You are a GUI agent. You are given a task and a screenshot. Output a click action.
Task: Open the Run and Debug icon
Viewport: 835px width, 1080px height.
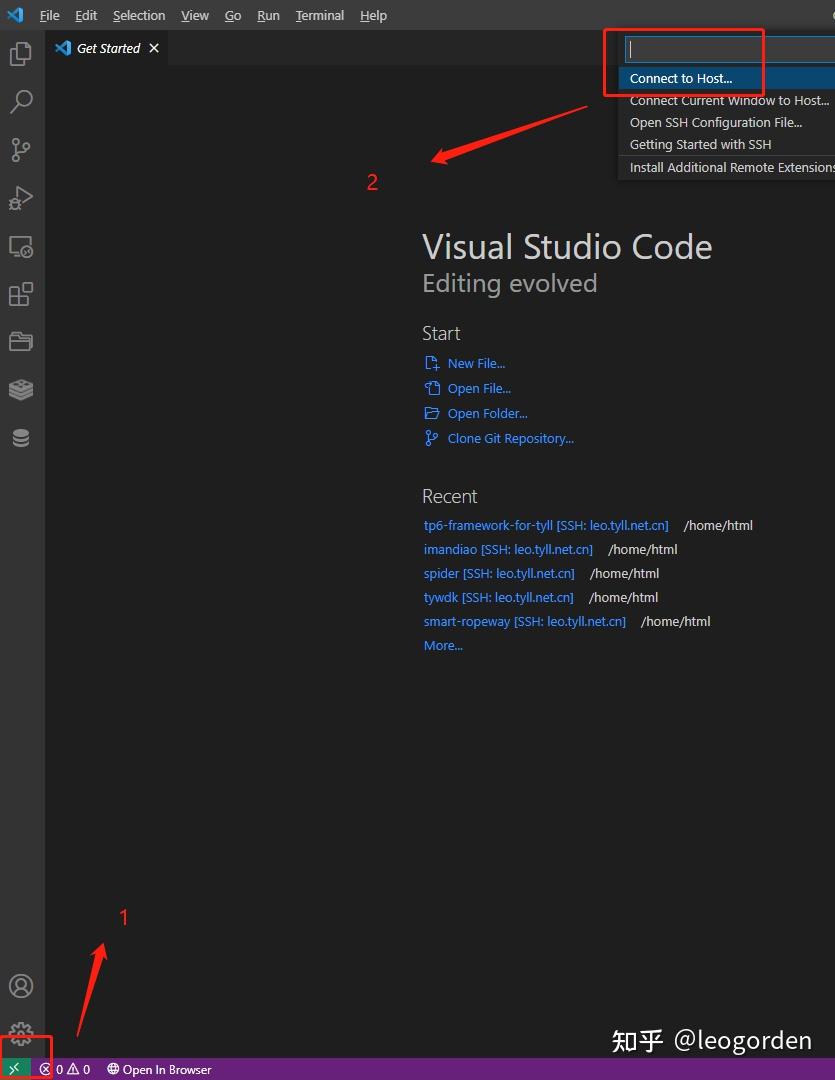point(21,198)
